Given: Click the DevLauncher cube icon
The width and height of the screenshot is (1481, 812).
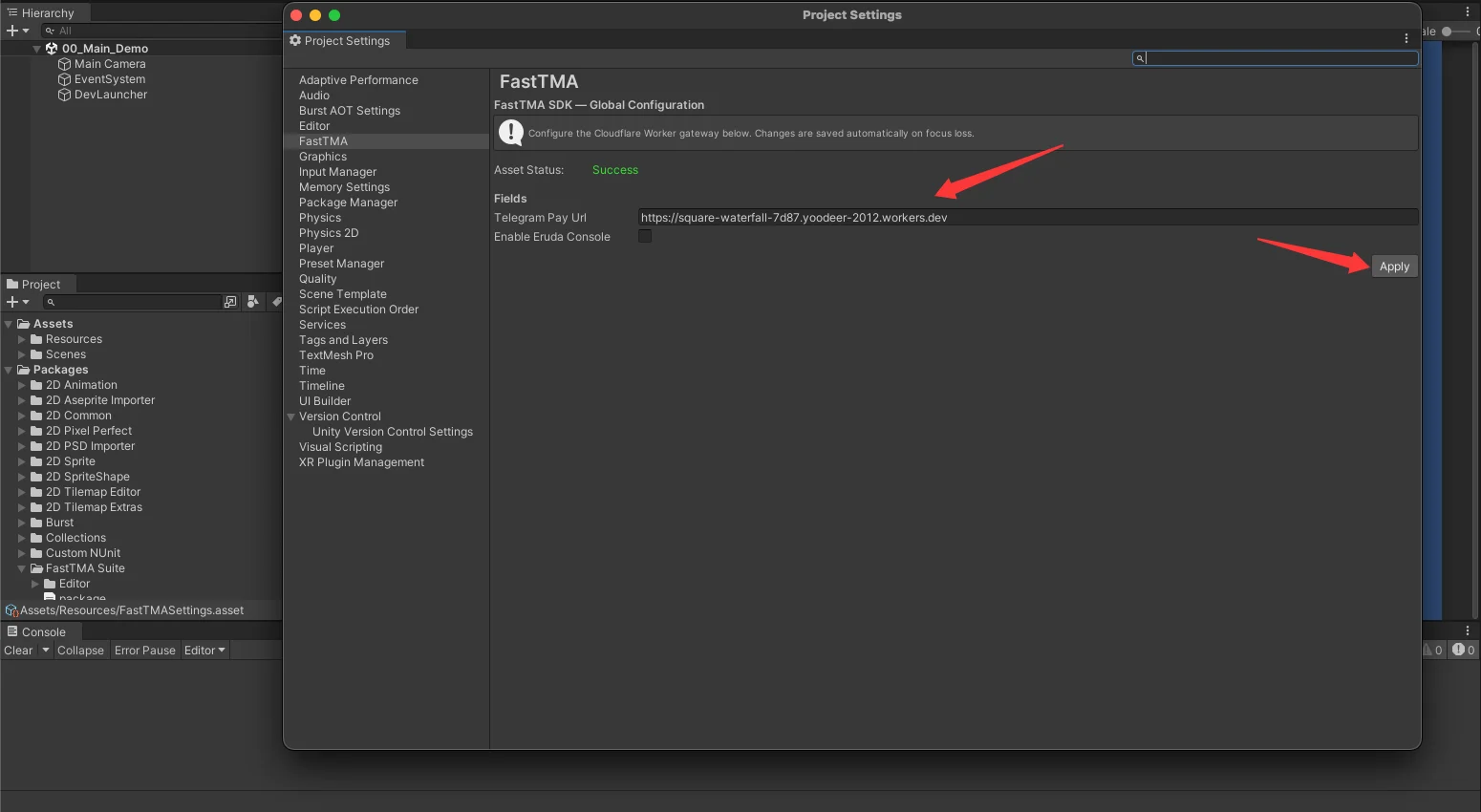Looking at the screenshot, I should click(65, 95).
